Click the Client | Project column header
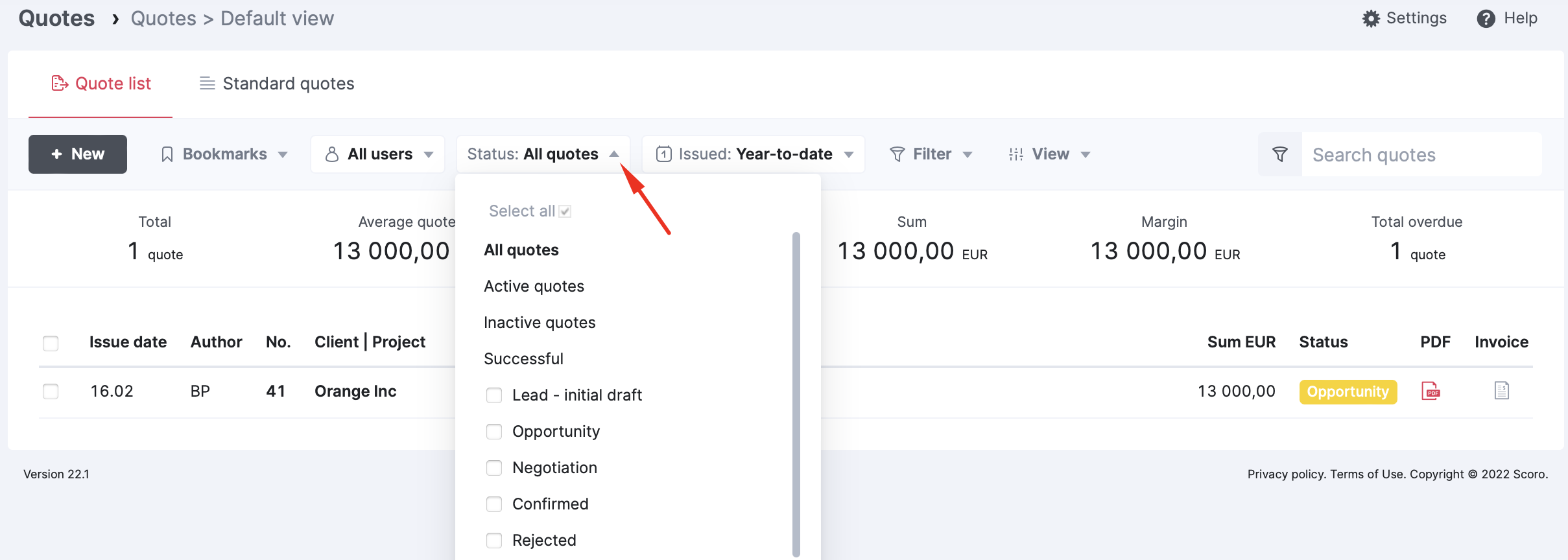 [370, 342]
